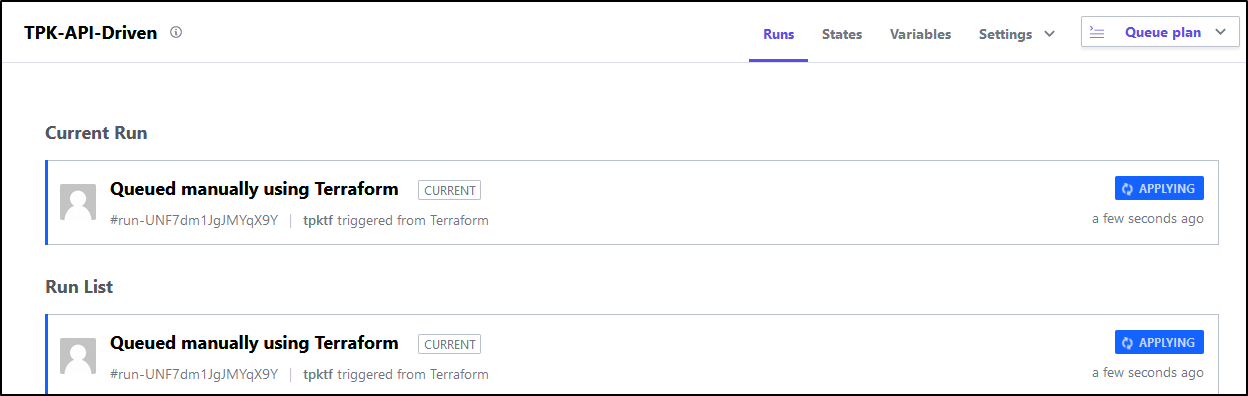Click the run ID in Run List entry
This screenshot has width=1248, height=396.
194,374
